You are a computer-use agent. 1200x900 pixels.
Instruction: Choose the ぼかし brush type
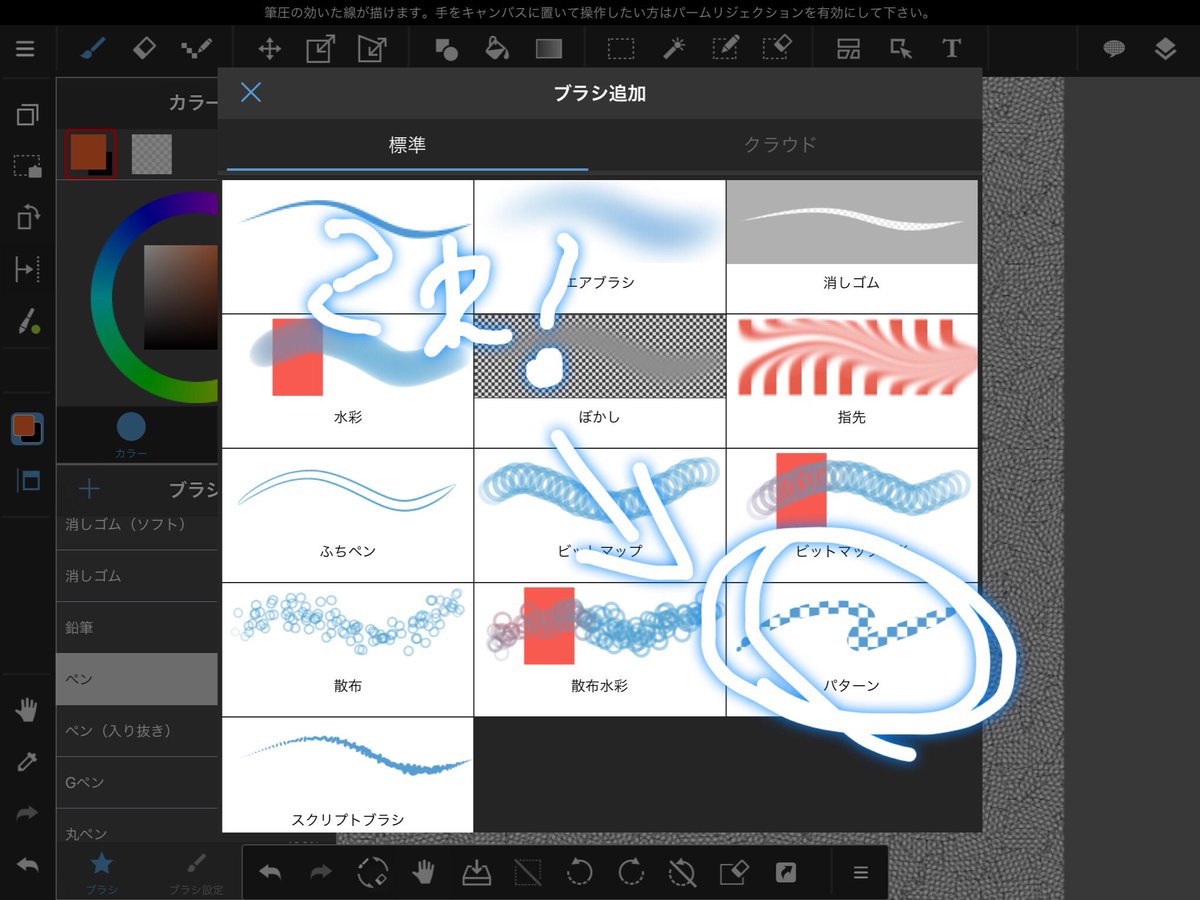click(x=600, y=381)
